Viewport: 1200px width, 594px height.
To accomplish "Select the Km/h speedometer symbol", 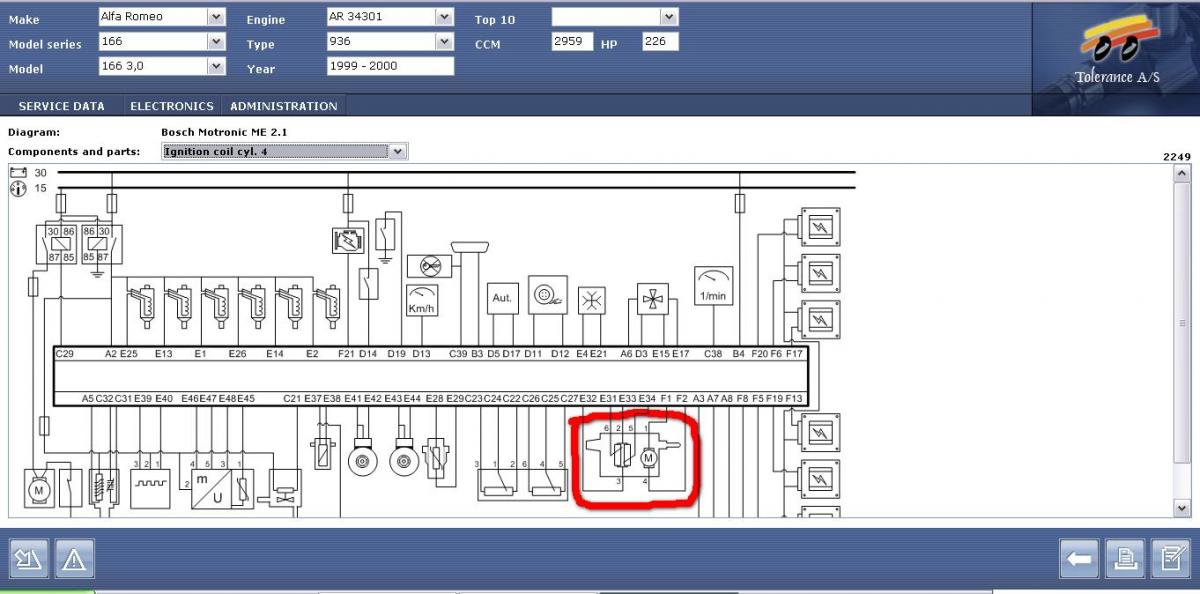I will 421,300.
